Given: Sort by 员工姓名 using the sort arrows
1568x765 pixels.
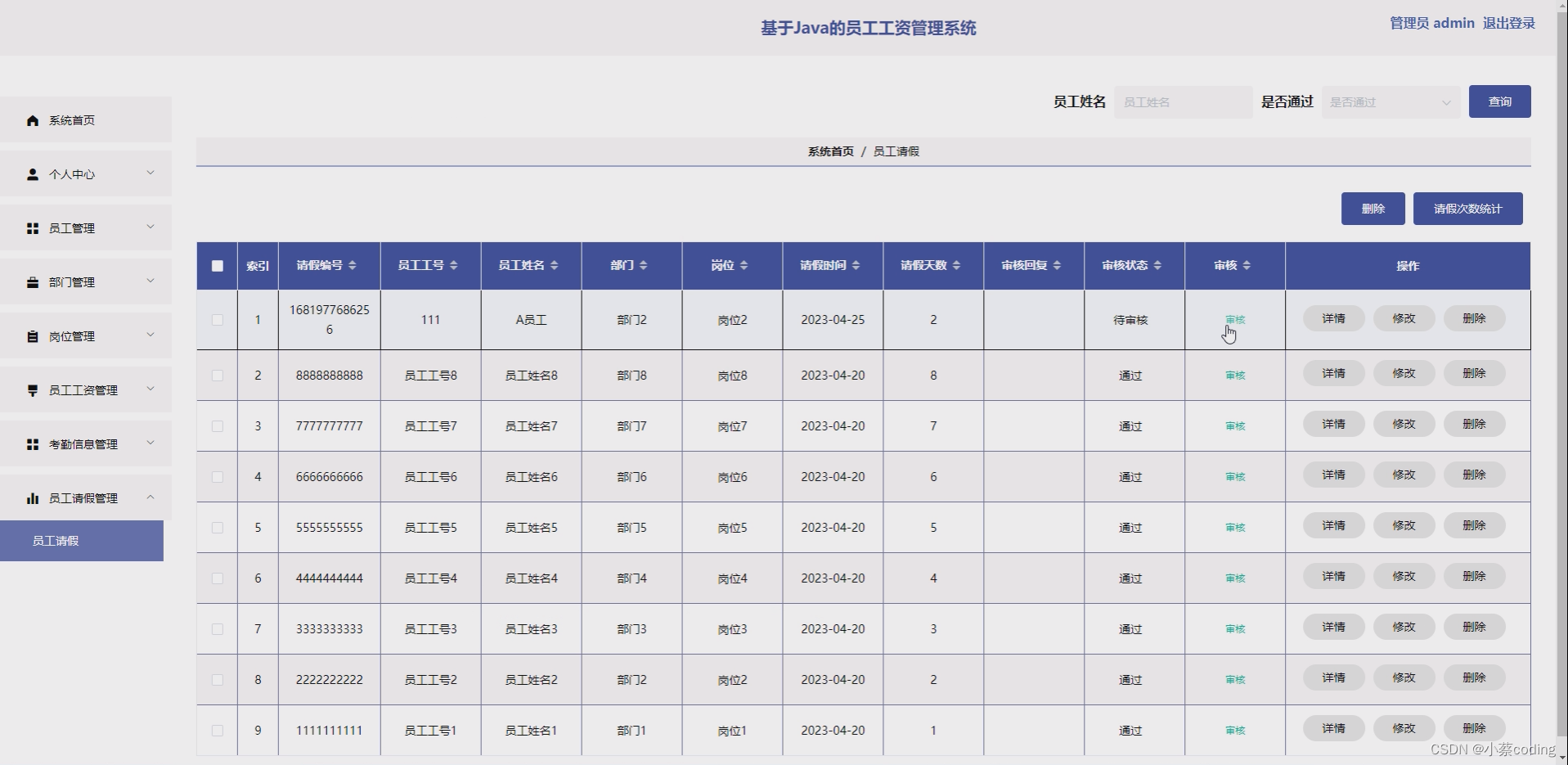Looking at the screenshot, I should 555,265.
